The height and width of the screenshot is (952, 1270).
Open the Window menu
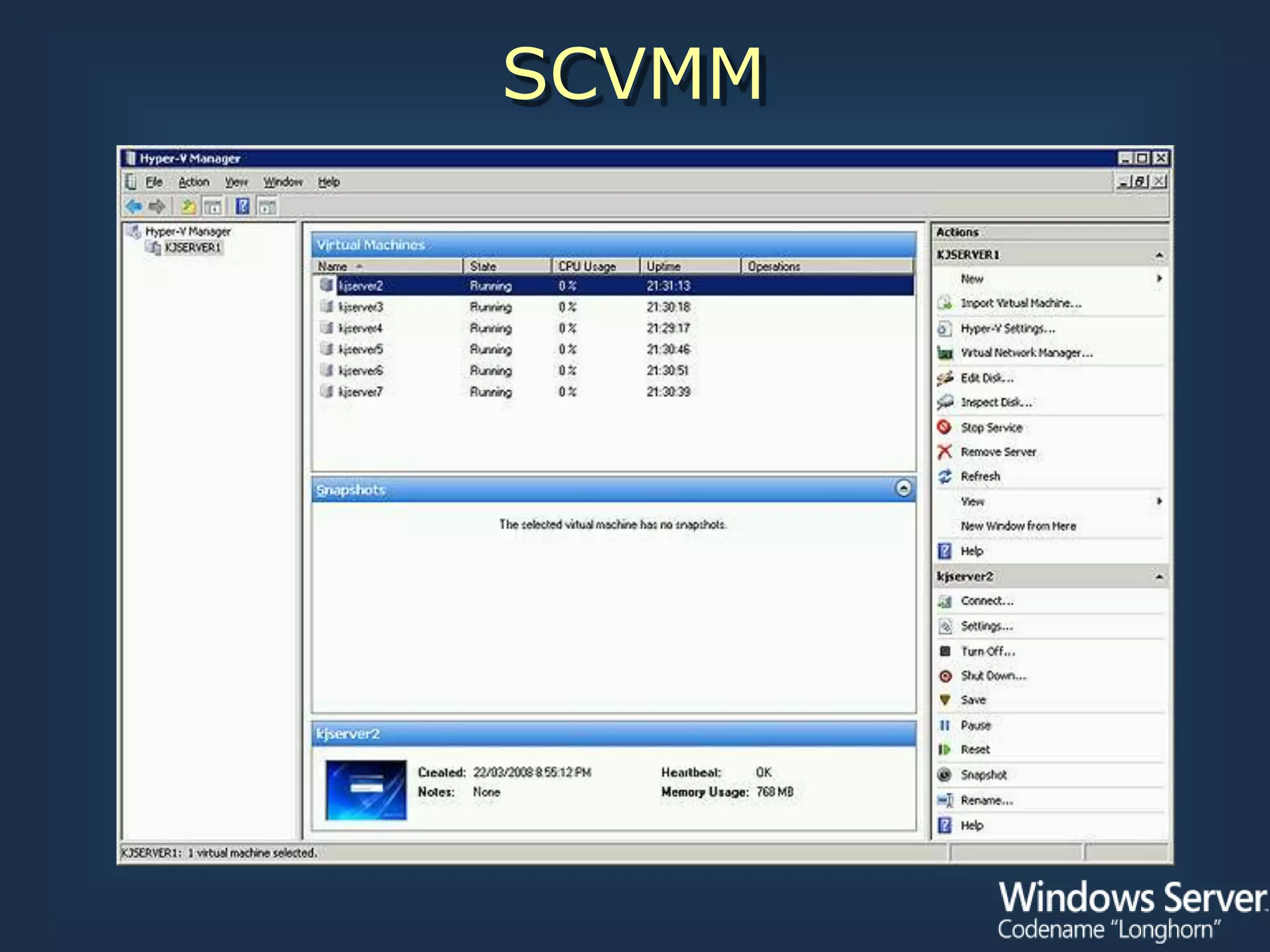pyautogui.click(x=283, y=182)
